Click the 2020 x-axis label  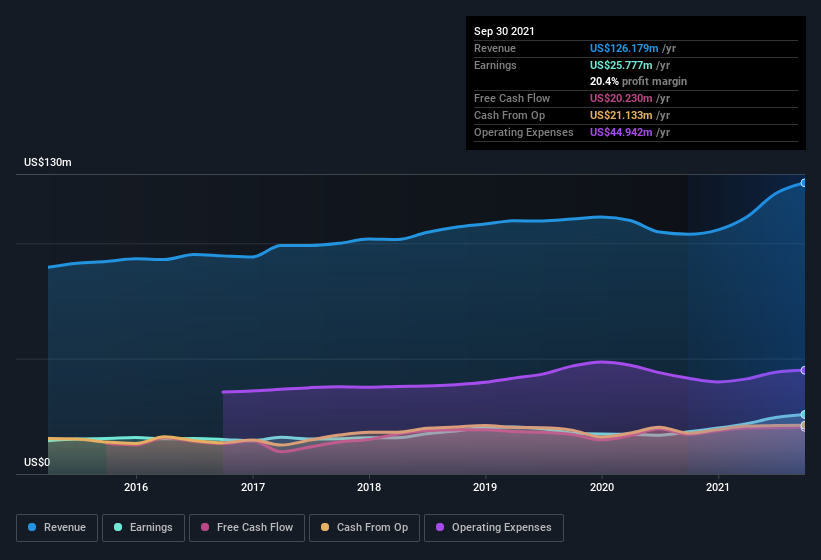pos(602,487)
